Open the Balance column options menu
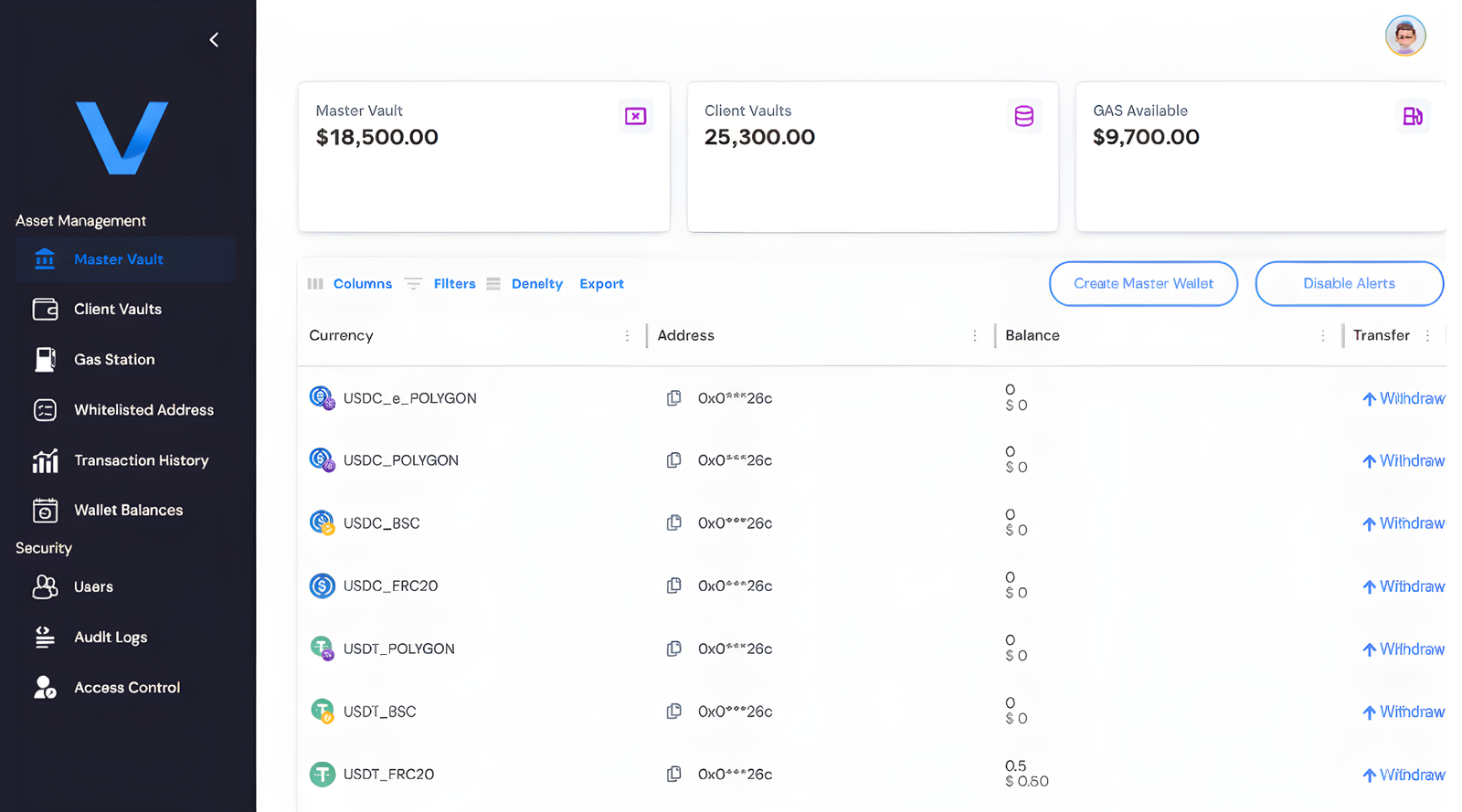Image resolution: width=1462 pixels, height=812 pixels. coord(1322,336)
